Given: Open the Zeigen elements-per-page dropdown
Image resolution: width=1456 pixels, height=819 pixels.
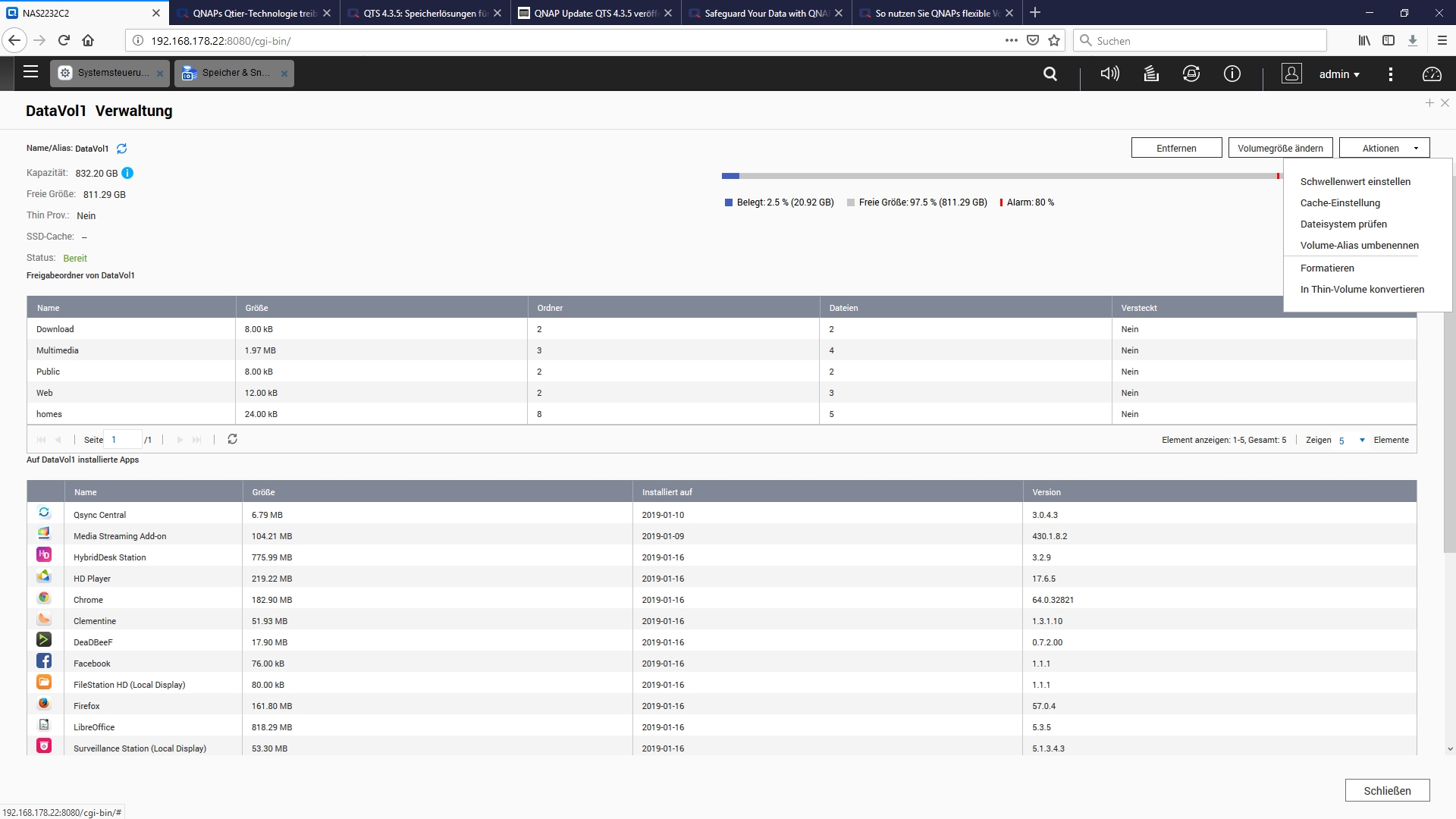Looking at the screenshot, I should [1351, 441].
